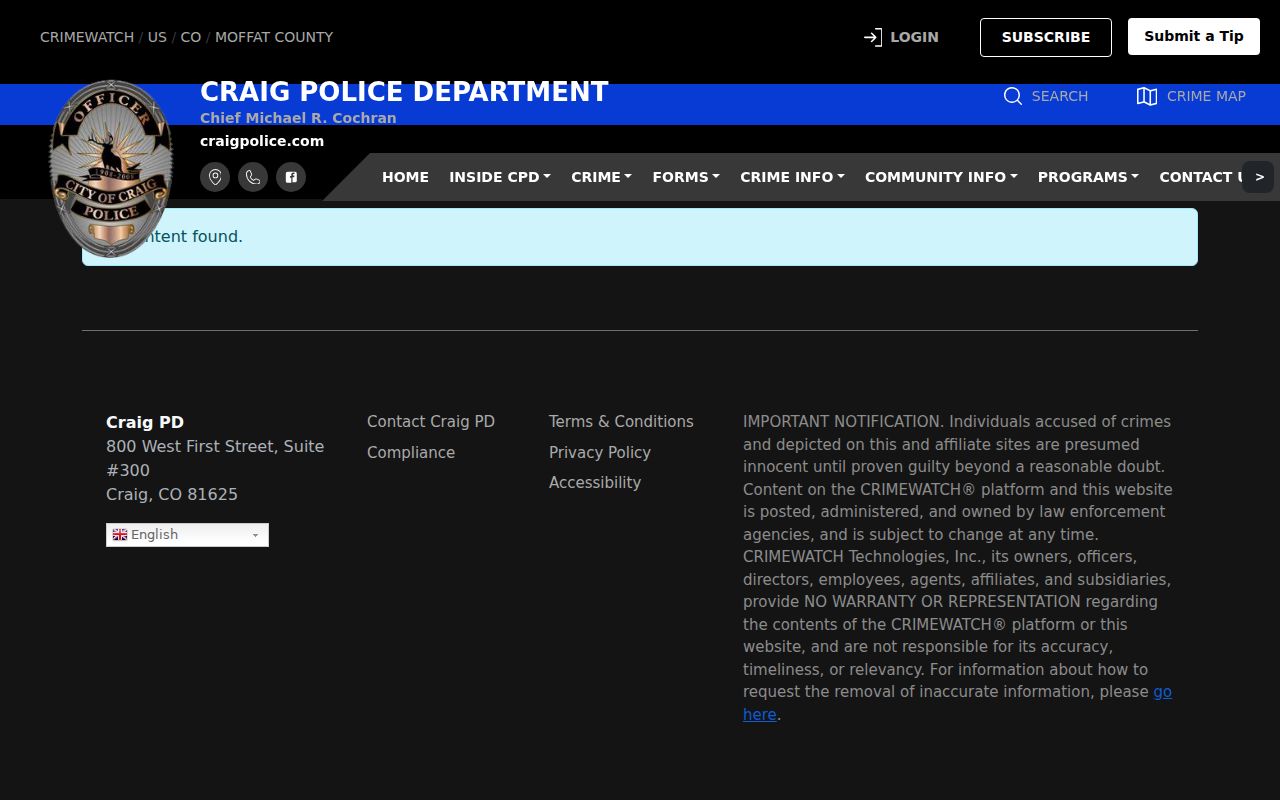Expand the Forms dropdown menu

tap(686, 177)
